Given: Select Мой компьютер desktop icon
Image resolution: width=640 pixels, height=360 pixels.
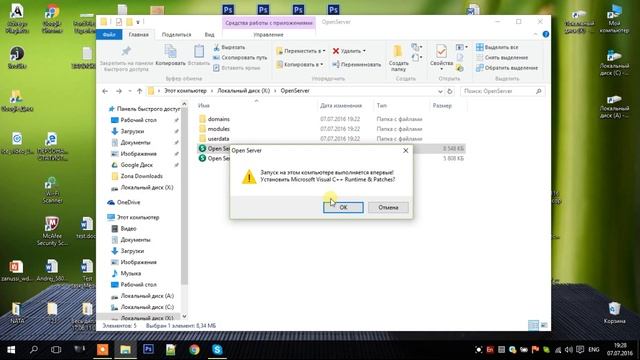Looking at the screenshot, I should [614, 18].
